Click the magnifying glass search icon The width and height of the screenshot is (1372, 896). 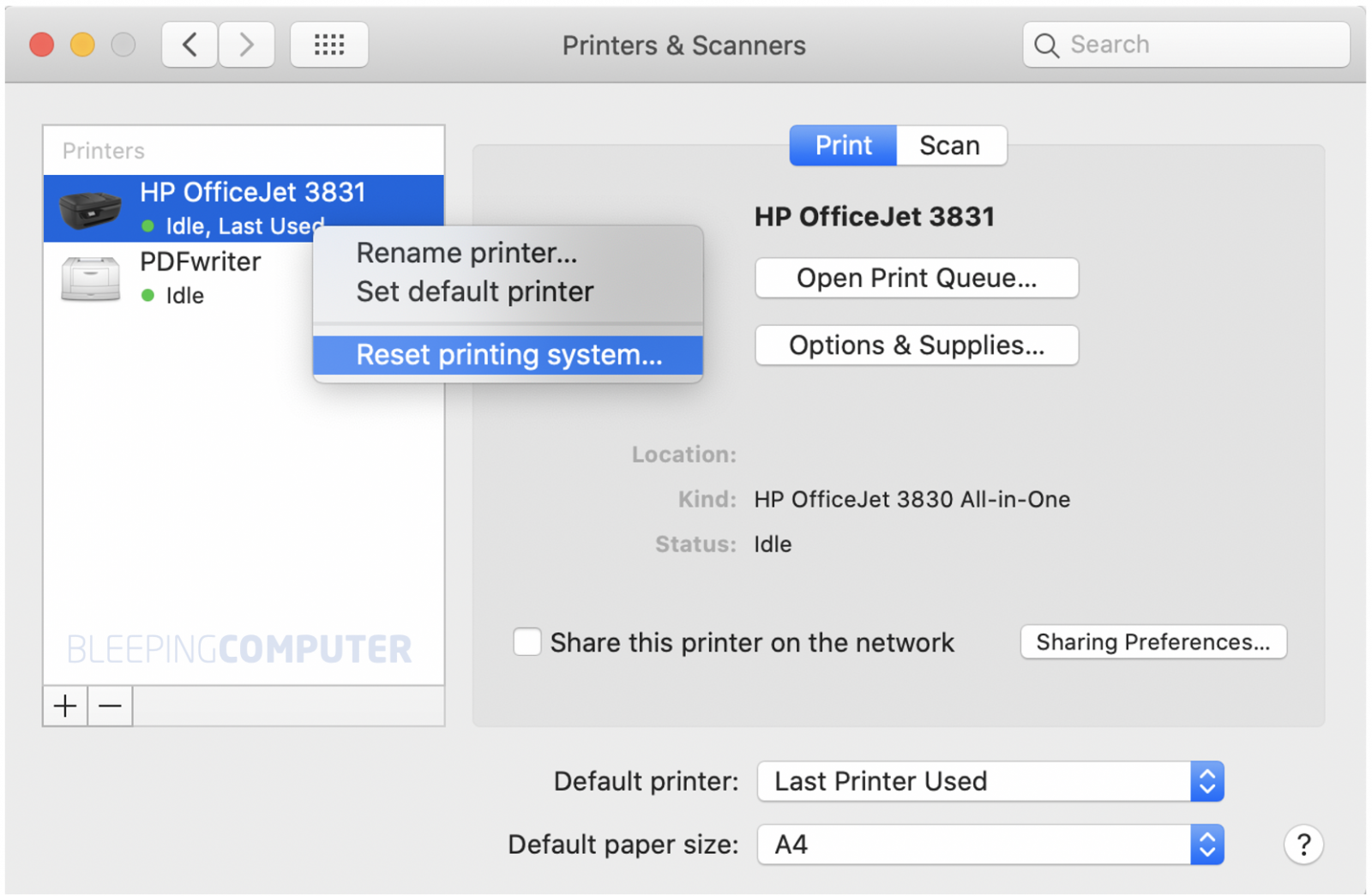pyautogui.click(x=1046, y=45)
